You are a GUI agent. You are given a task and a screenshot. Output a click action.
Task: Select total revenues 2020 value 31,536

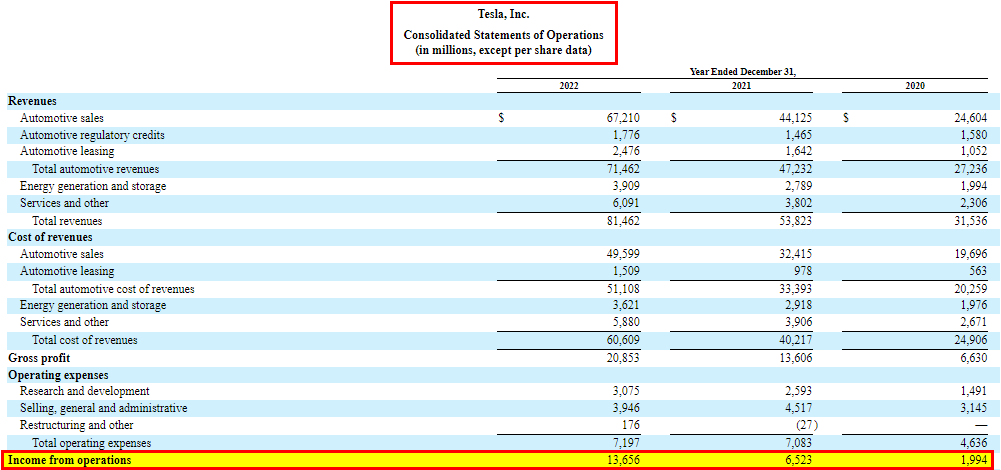pyautogui.click(x=970, y=221)
